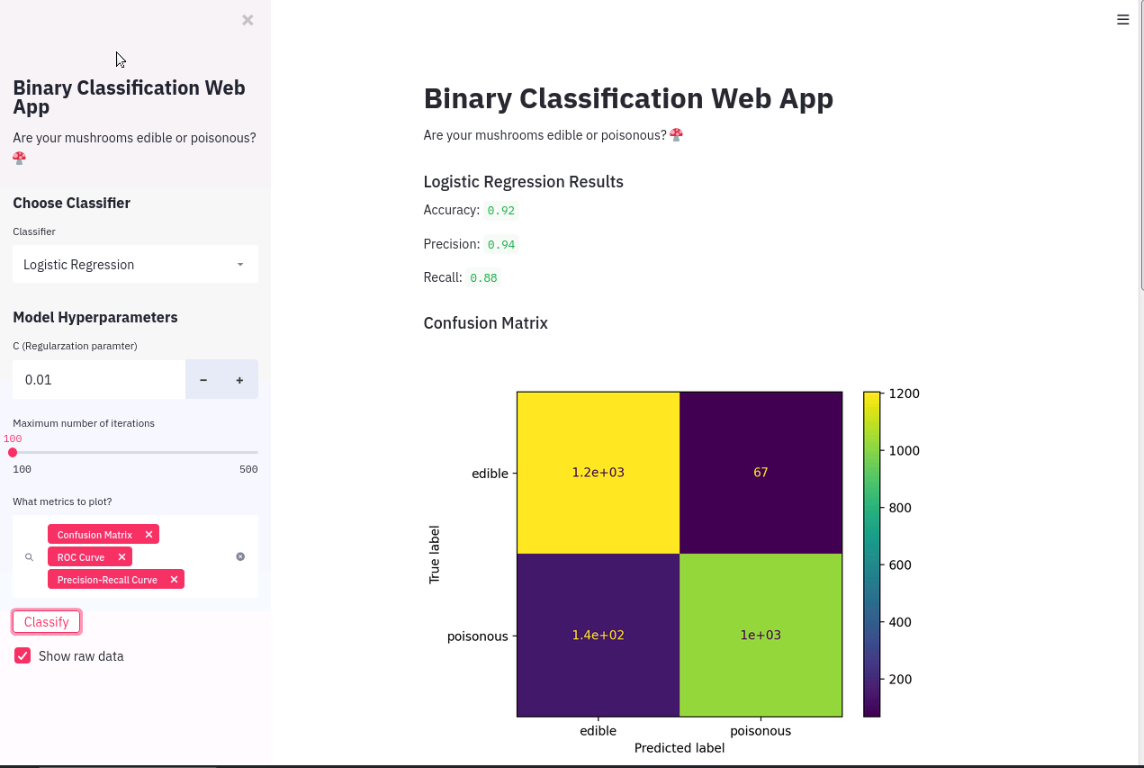Expand the Classifier list using the arrow
Viewport: 1144px width, 768px height.
tap(240, 265)
